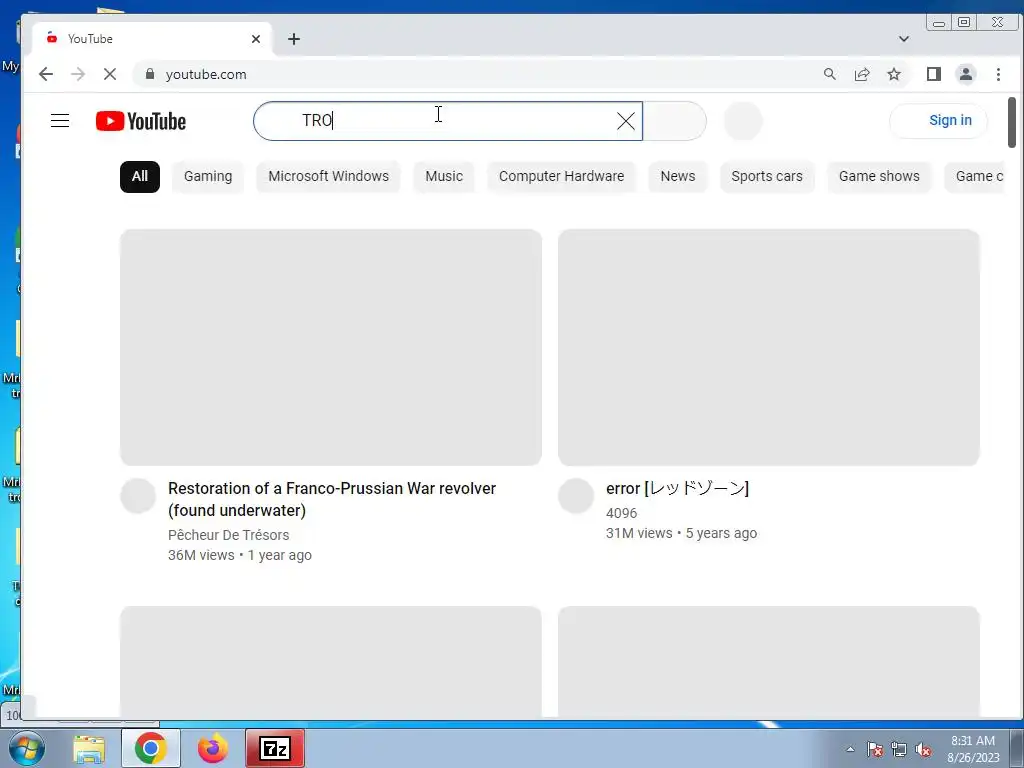This screenshot has width=1024, height=768.
Task: Select the Sports cars filter chip
Action: (x=767, y=176)
